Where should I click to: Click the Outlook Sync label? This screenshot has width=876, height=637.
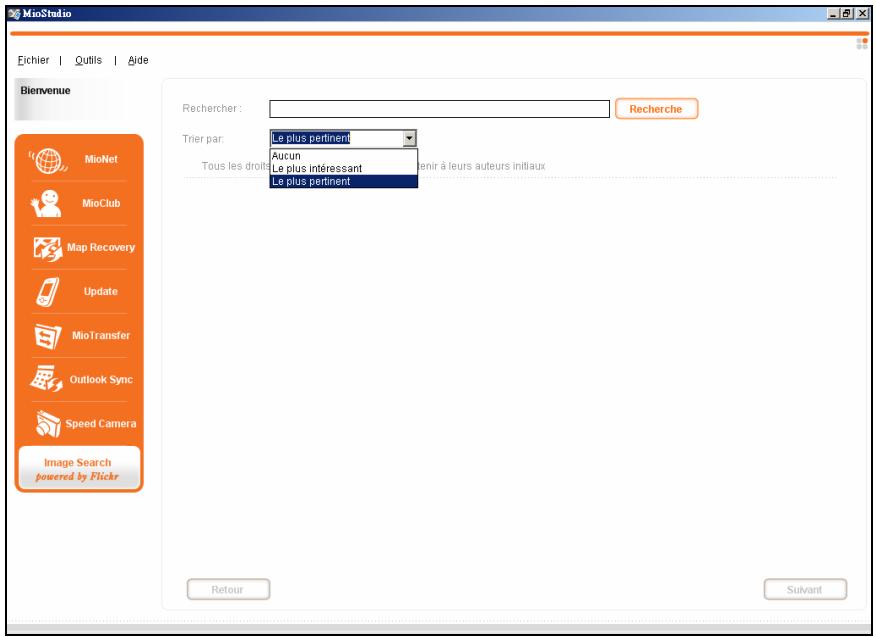pyautogui.click(x=101, y=380)
